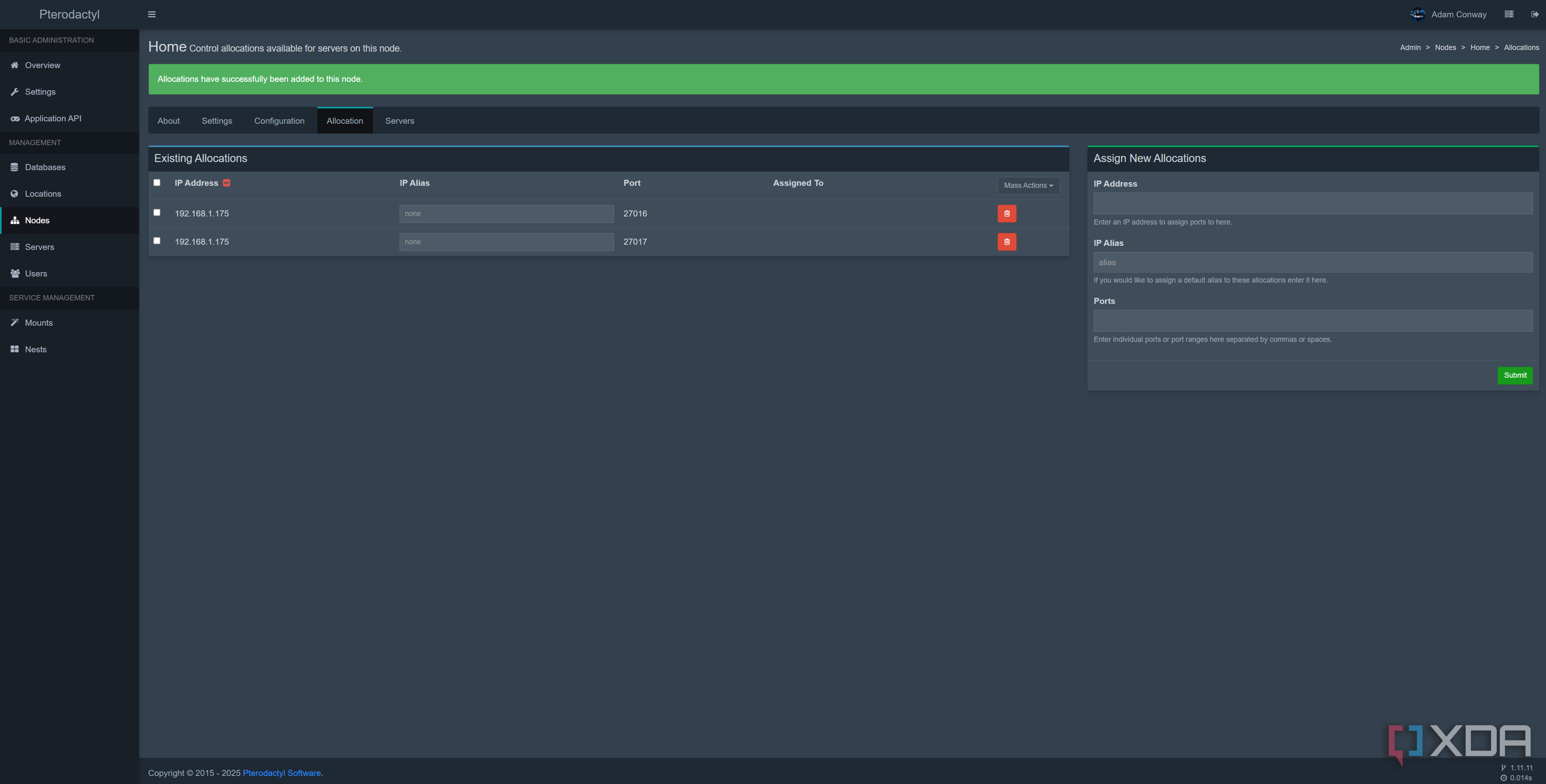Click trash icon for port 27017
Viewport: 1546px width, 784px height.
click(1006, 242)
